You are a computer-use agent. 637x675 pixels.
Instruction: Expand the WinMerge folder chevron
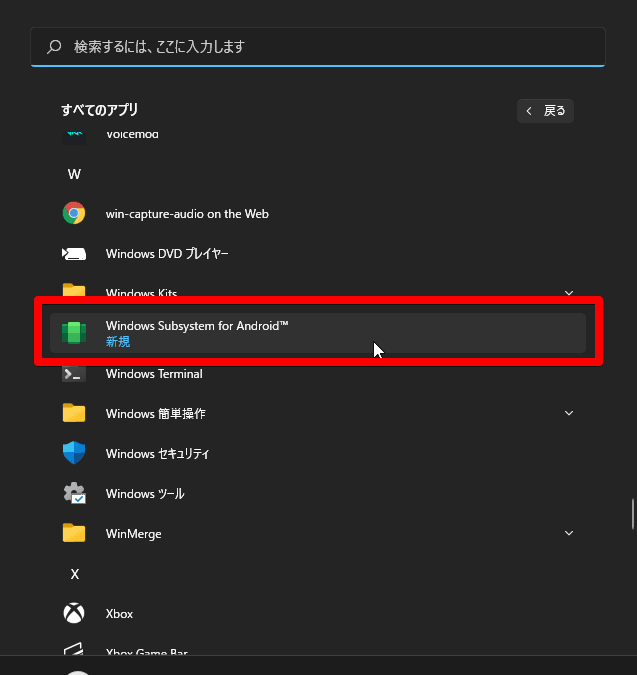569,533
